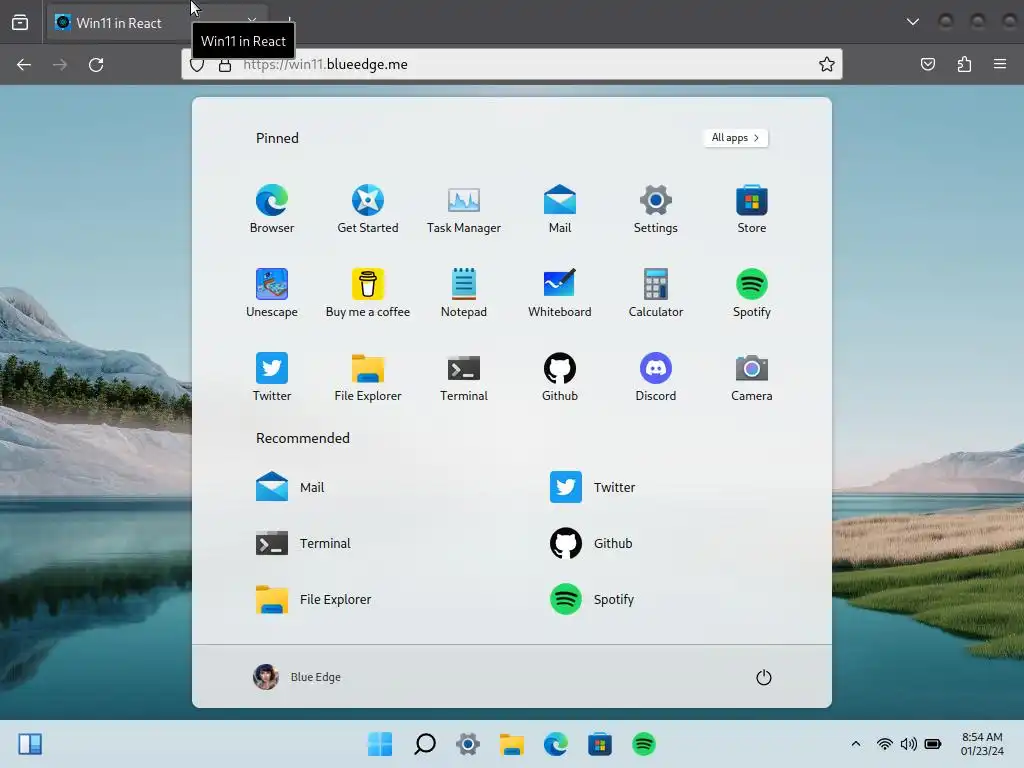This screenshot has width=1024, height=768.
Task: Open Mail under Recommended
Action: (x=290, y=487)
